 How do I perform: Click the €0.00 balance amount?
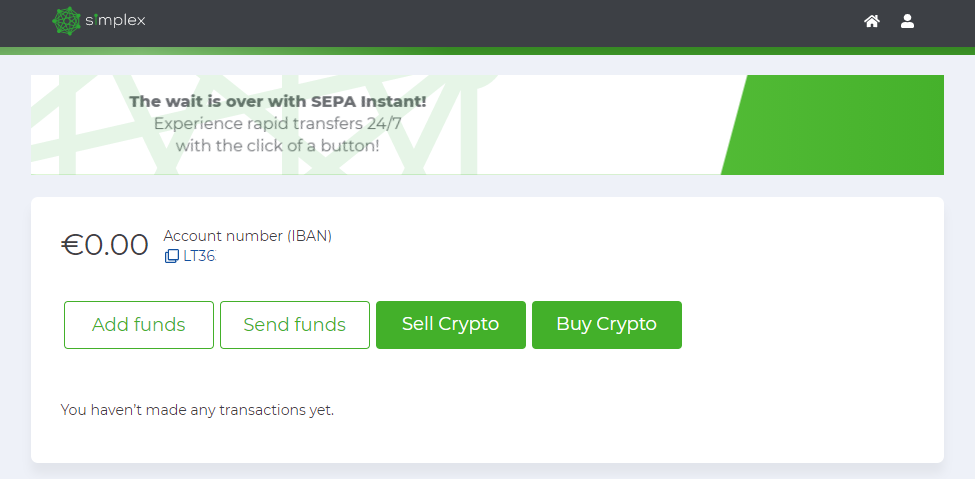105,245
